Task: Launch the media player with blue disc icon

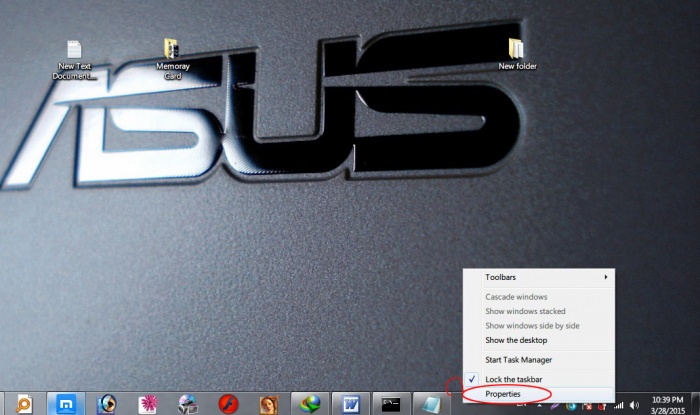Action: (x=106, y=404)
